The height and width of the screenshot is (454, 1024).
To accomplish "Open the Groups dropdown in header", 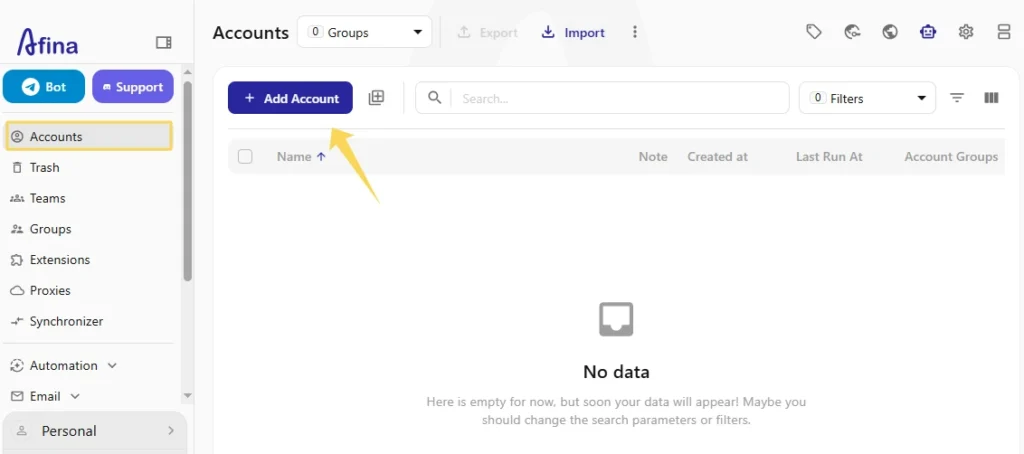I will 364,32.
